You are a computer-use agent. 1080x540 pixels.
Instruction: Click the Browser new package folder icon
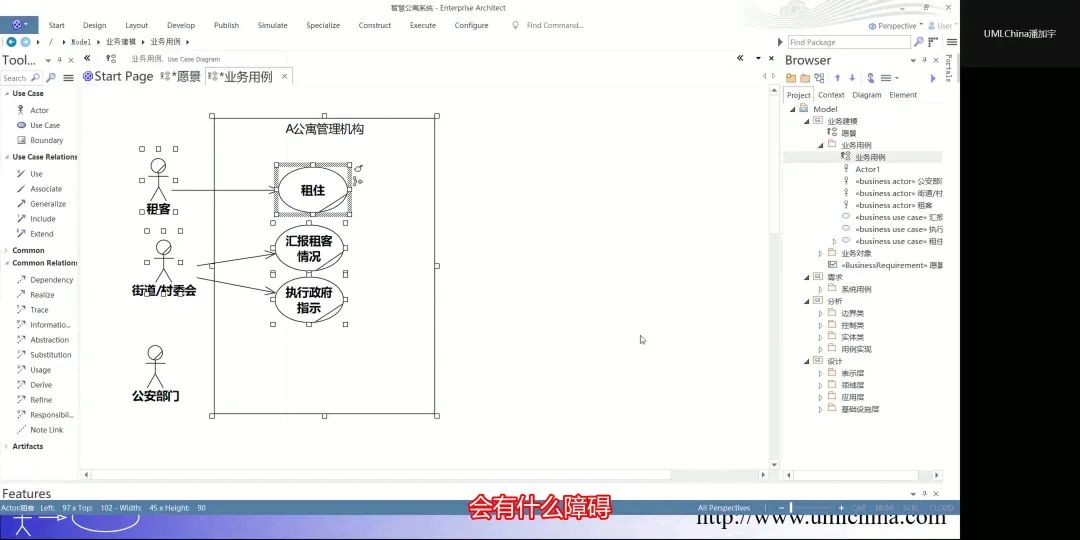(x=791, y=78)
